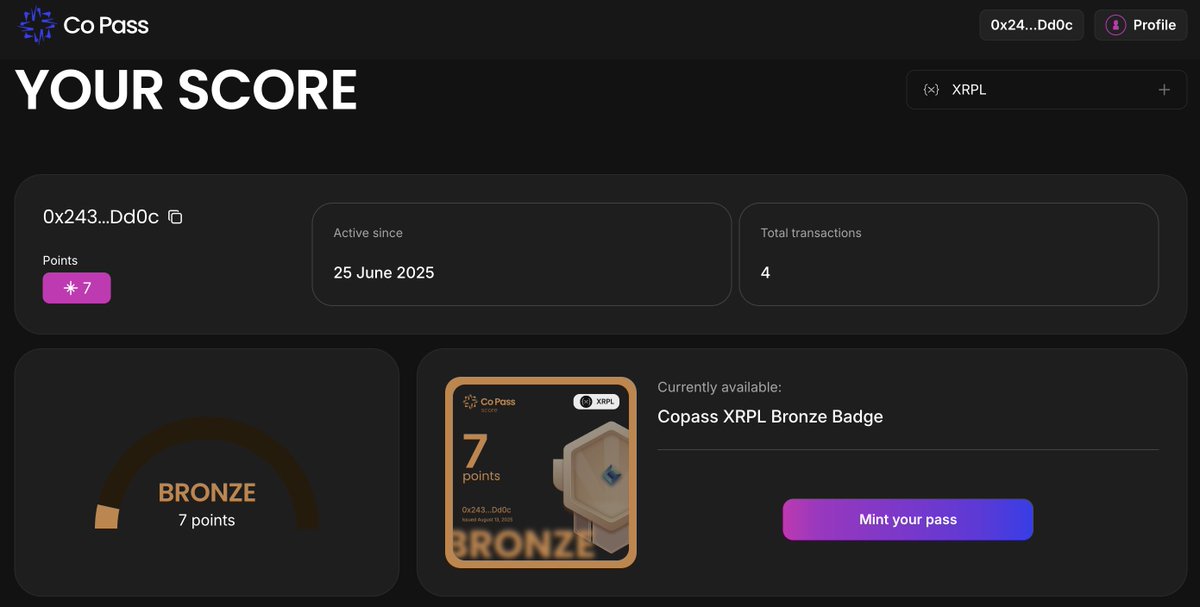1200x607 pixels.
Task: Click the Profile avatar icon
Action: [x=1115, y=25]
